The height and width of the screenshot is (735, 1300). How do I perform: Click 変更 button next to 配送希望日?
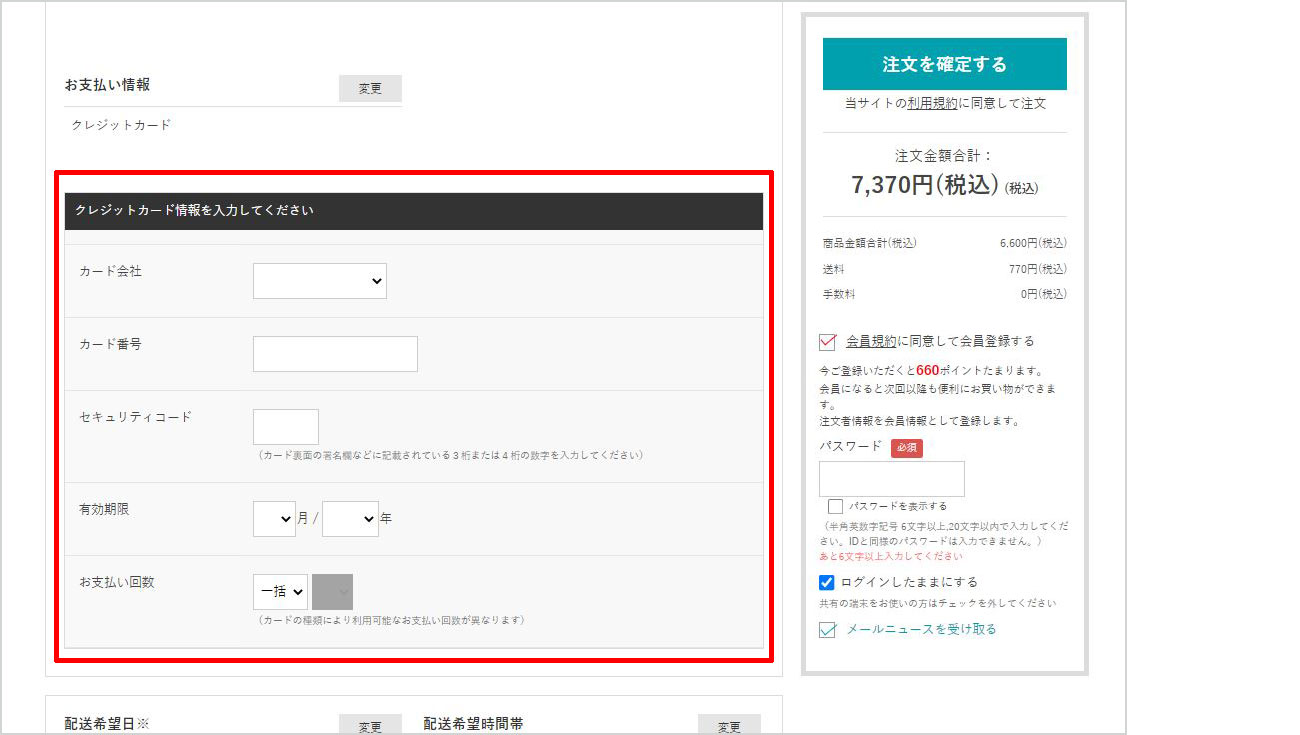pos(370,726)
